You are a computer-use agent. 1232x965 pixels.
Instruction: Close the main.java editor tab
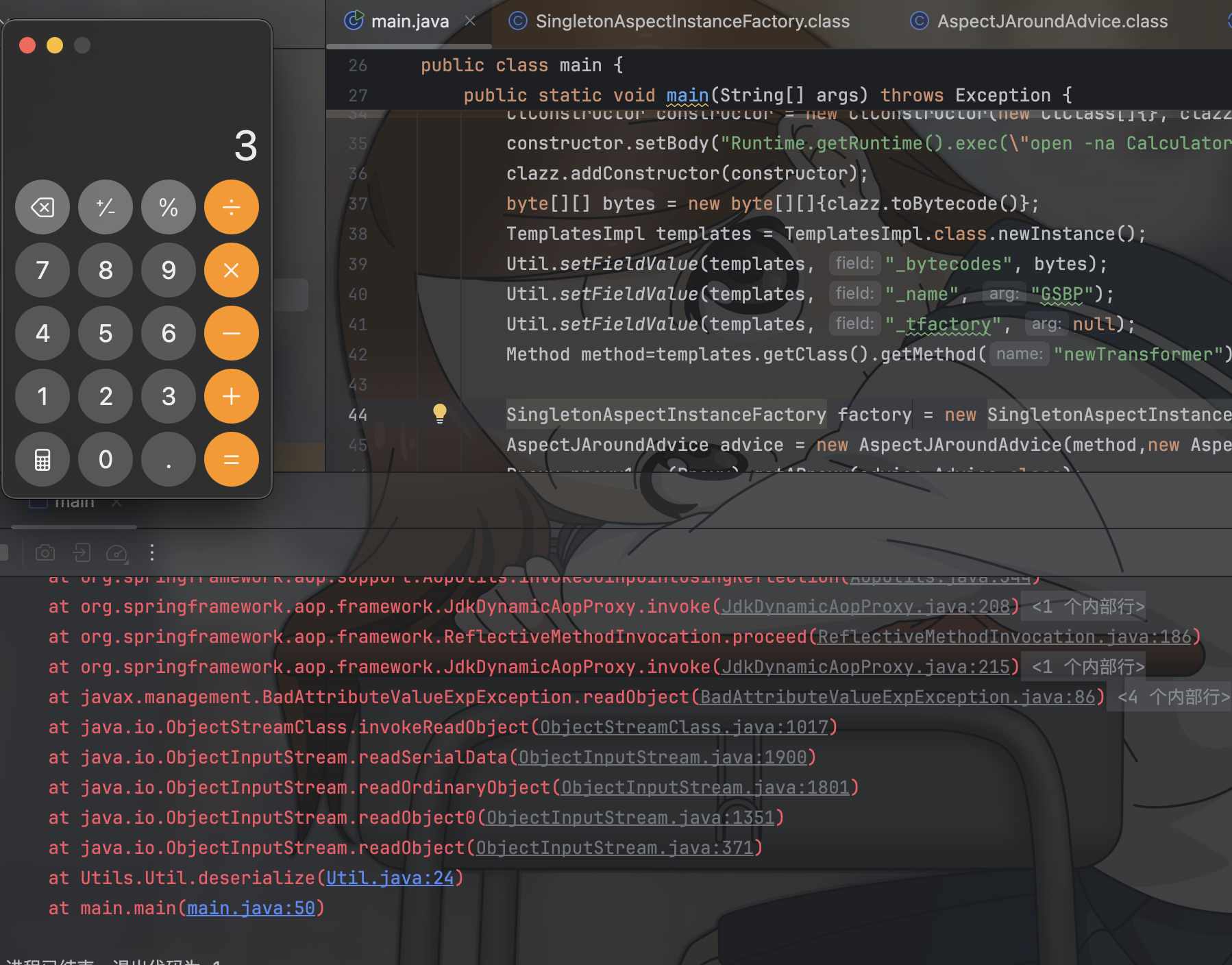click(470, 21)
